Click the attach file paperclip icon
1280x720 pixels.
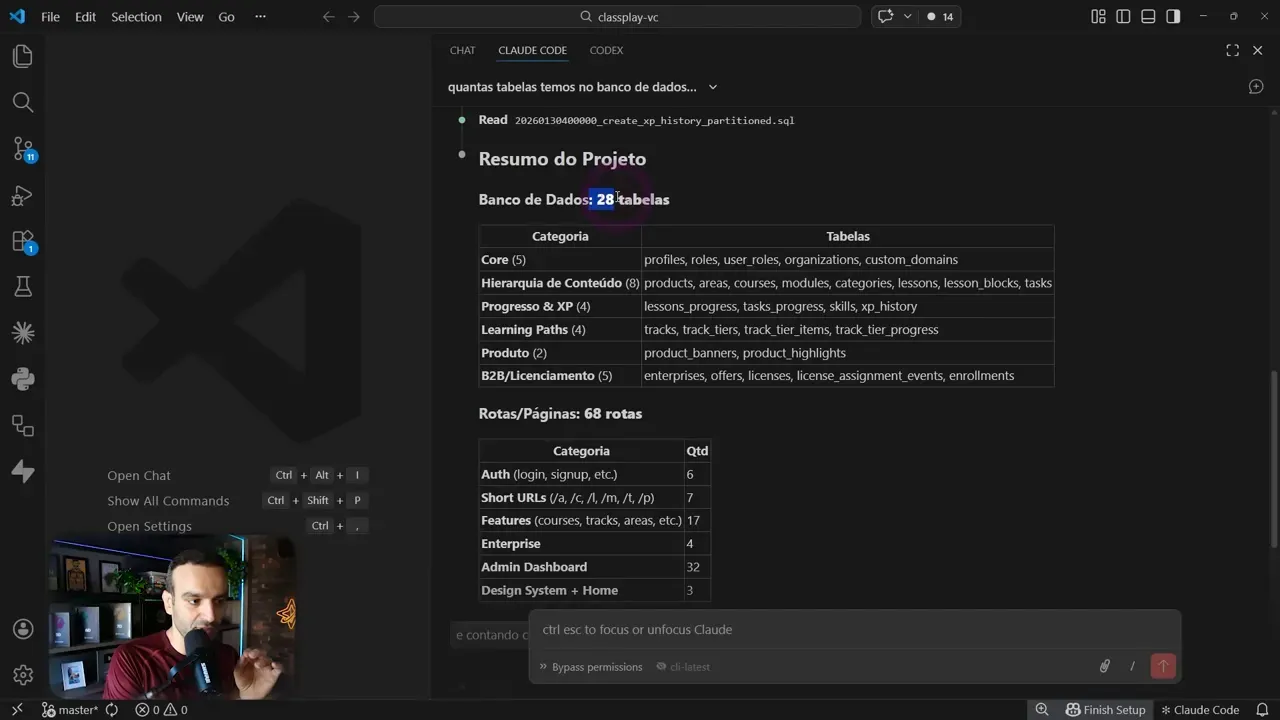pos(1104,666)
